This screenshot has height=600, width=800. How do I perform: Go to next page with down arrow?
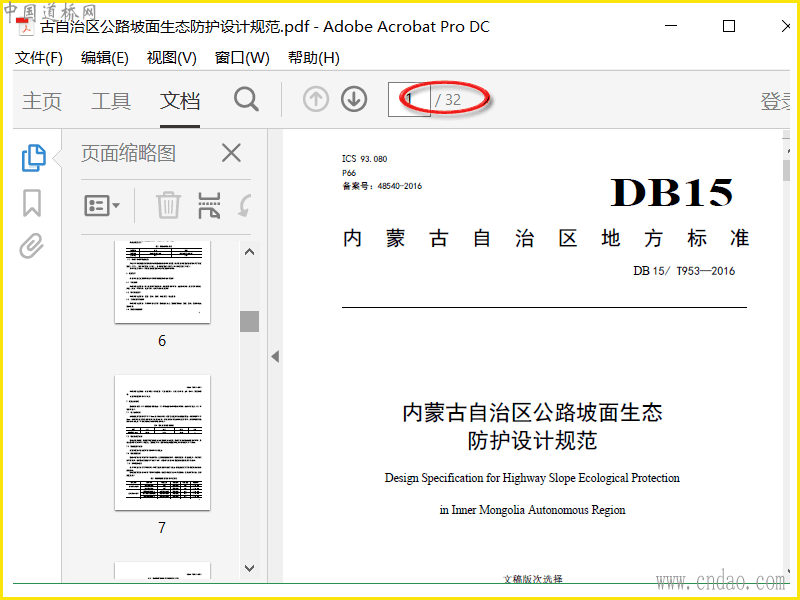pyautogui.click(x=354, y=99)
